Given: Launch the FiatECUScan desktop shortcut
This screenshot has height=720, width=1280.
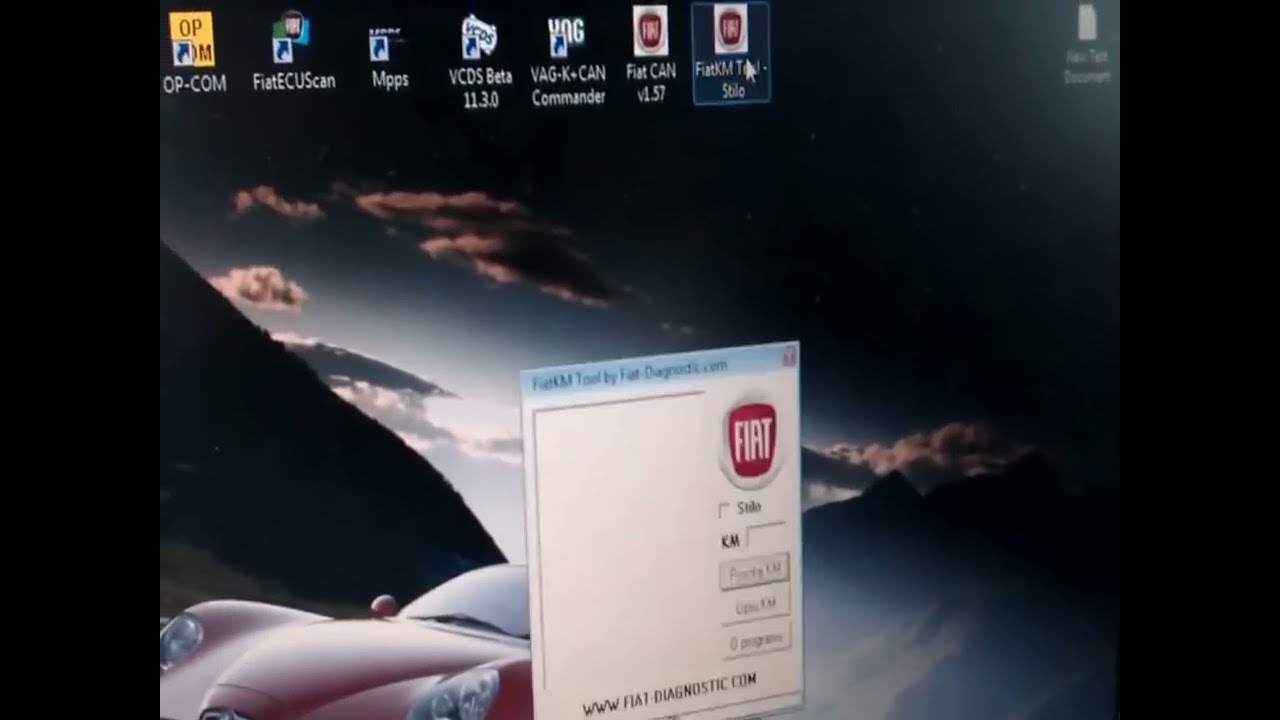Looking at the screenshot, I should click(293, 52).
